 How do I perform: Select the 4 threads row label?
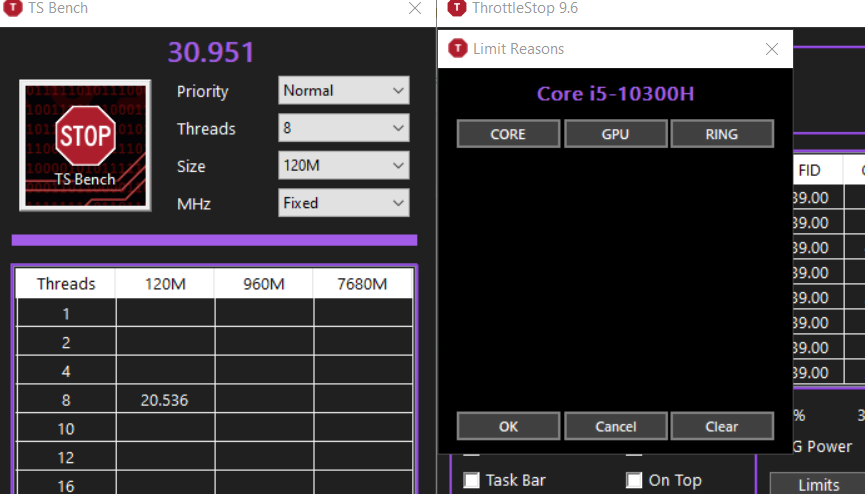coord(66,371)
